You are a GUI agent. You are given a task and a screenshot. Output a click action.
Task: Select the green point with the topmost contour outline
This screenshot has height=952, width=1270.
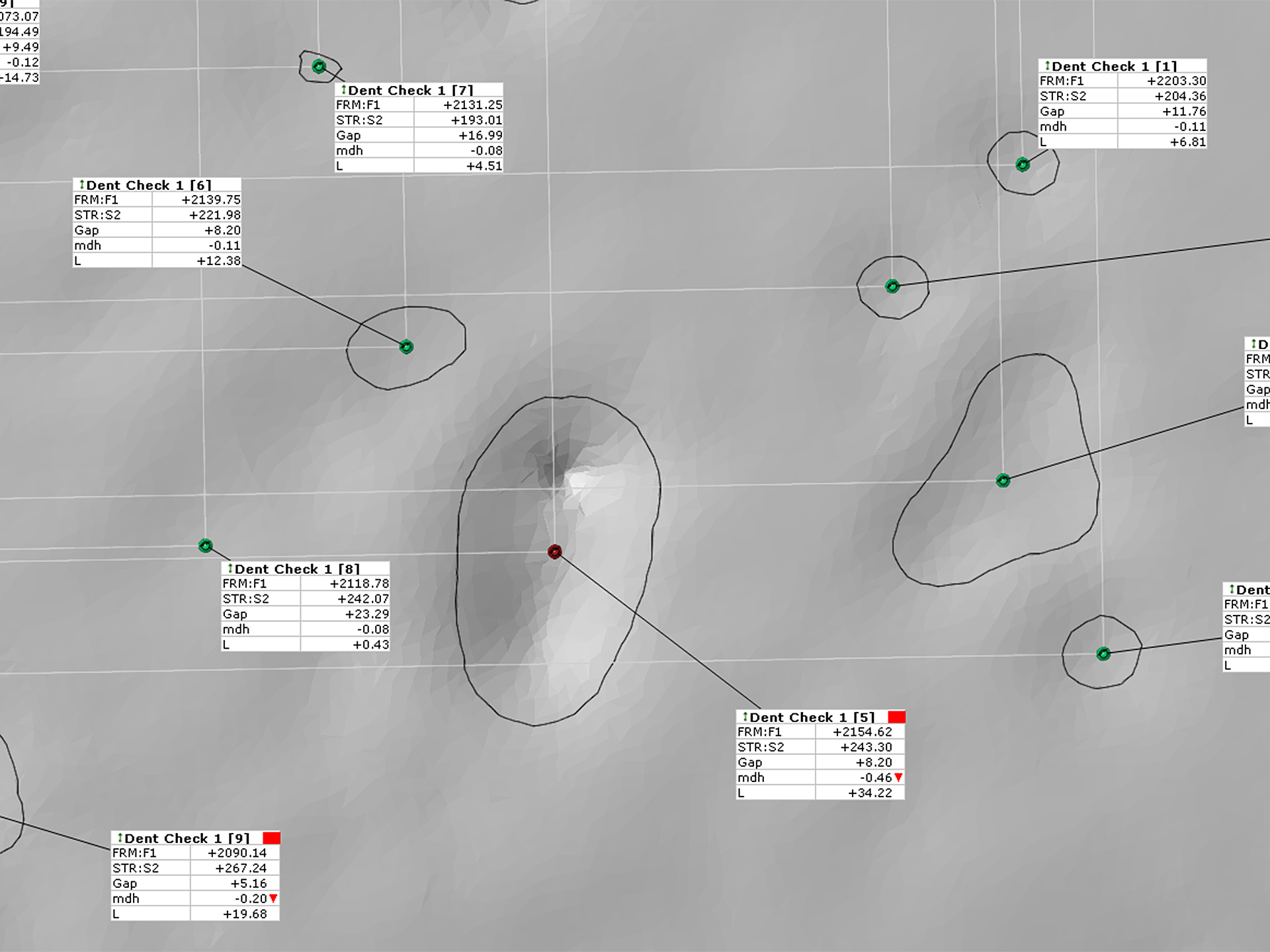[319, 65]
